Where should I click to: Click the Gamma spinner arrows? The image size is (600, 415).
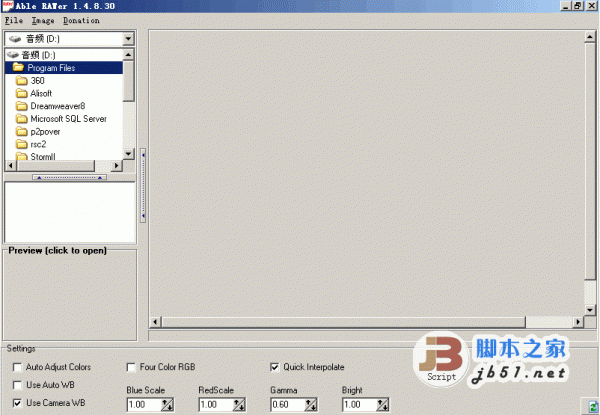coord(311,405)
